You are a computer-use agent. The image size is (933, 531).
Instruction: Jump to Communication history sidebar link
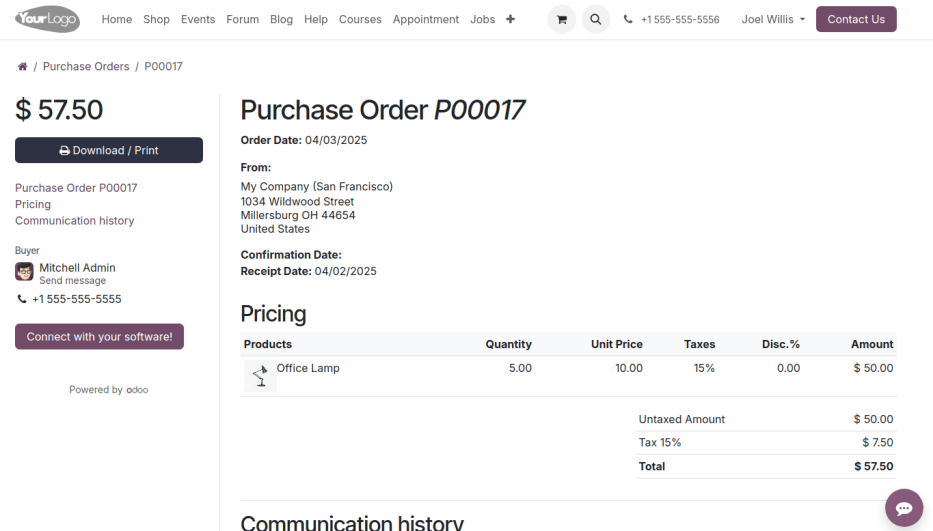[74, 221]
